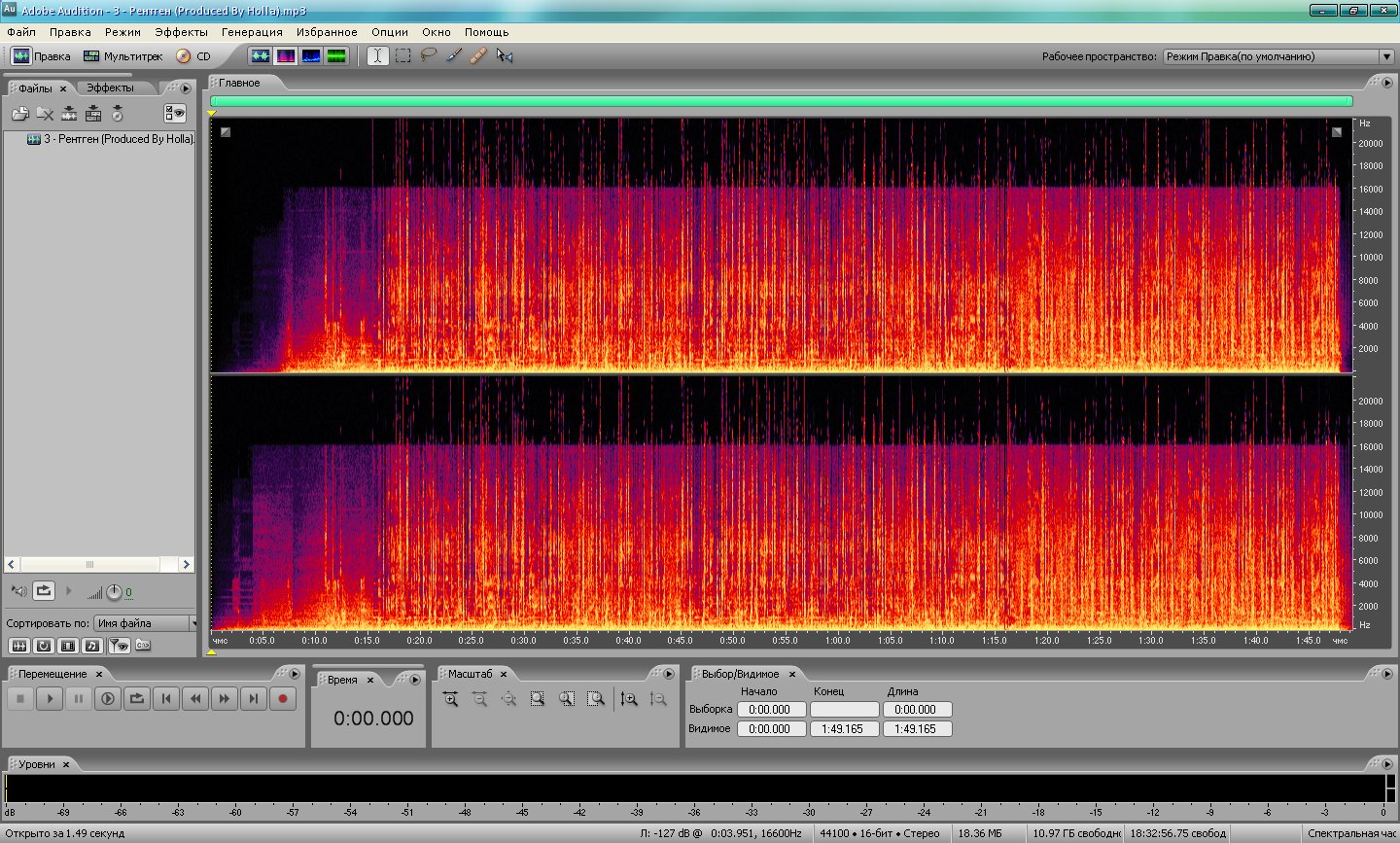This screenshot has width=1400, height=843.
Task: Click Zoom In Horizontally icon
Action: (x=450, y=699)
